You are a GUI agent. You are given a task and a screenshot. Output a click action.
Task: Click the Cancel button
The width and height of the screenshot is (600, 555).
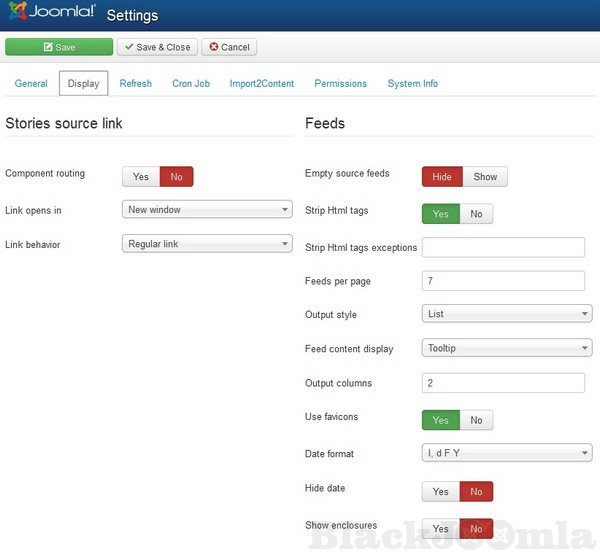pyautogui.click(x=229, y=47)
